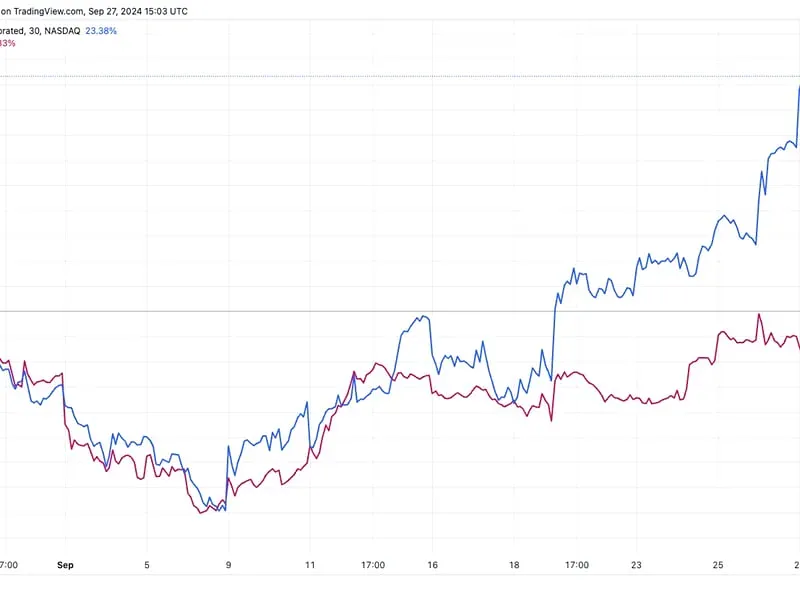Viewport: 800px width, 600px height.
Task: Click the red percentage legend value
Action: 8,43
